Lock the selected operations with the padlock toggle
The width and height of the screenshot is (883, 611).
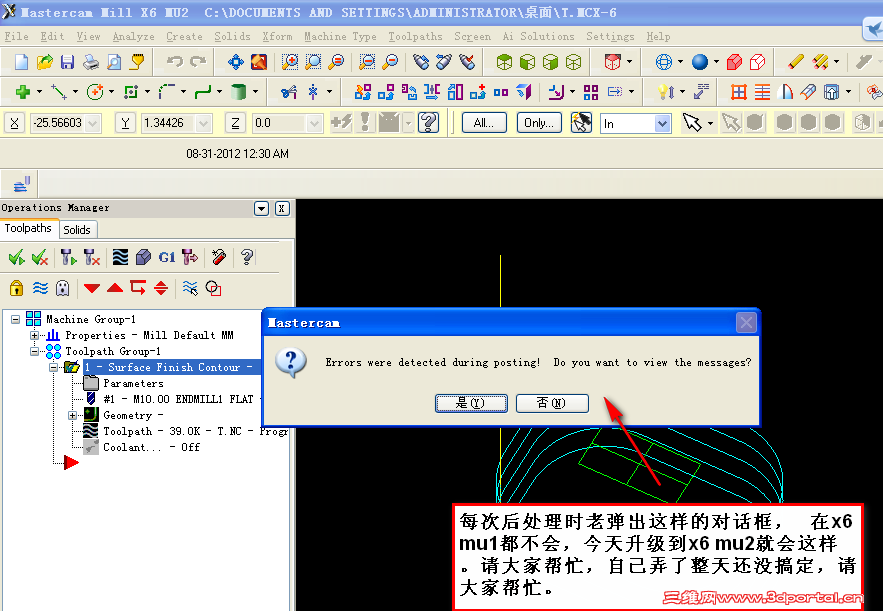coord(15,288)
